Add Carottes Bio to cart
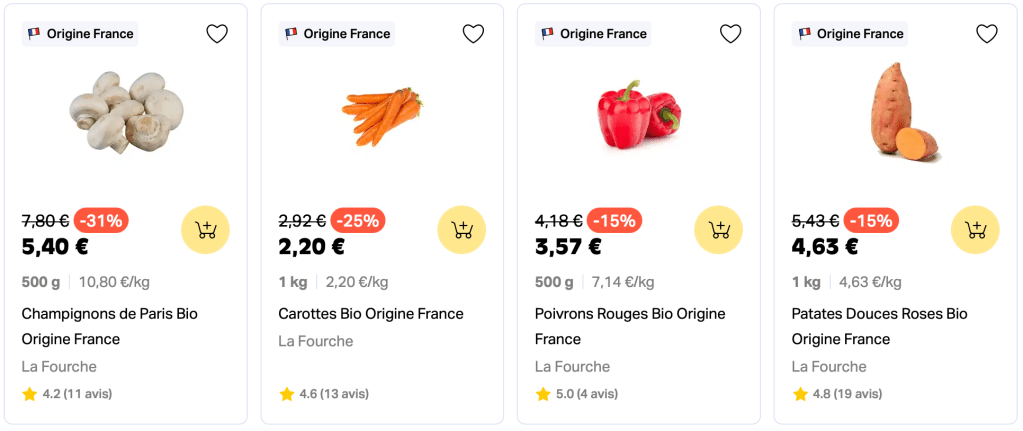The height and width of the screenshot is (431, 1023). (x=462, y=230)
